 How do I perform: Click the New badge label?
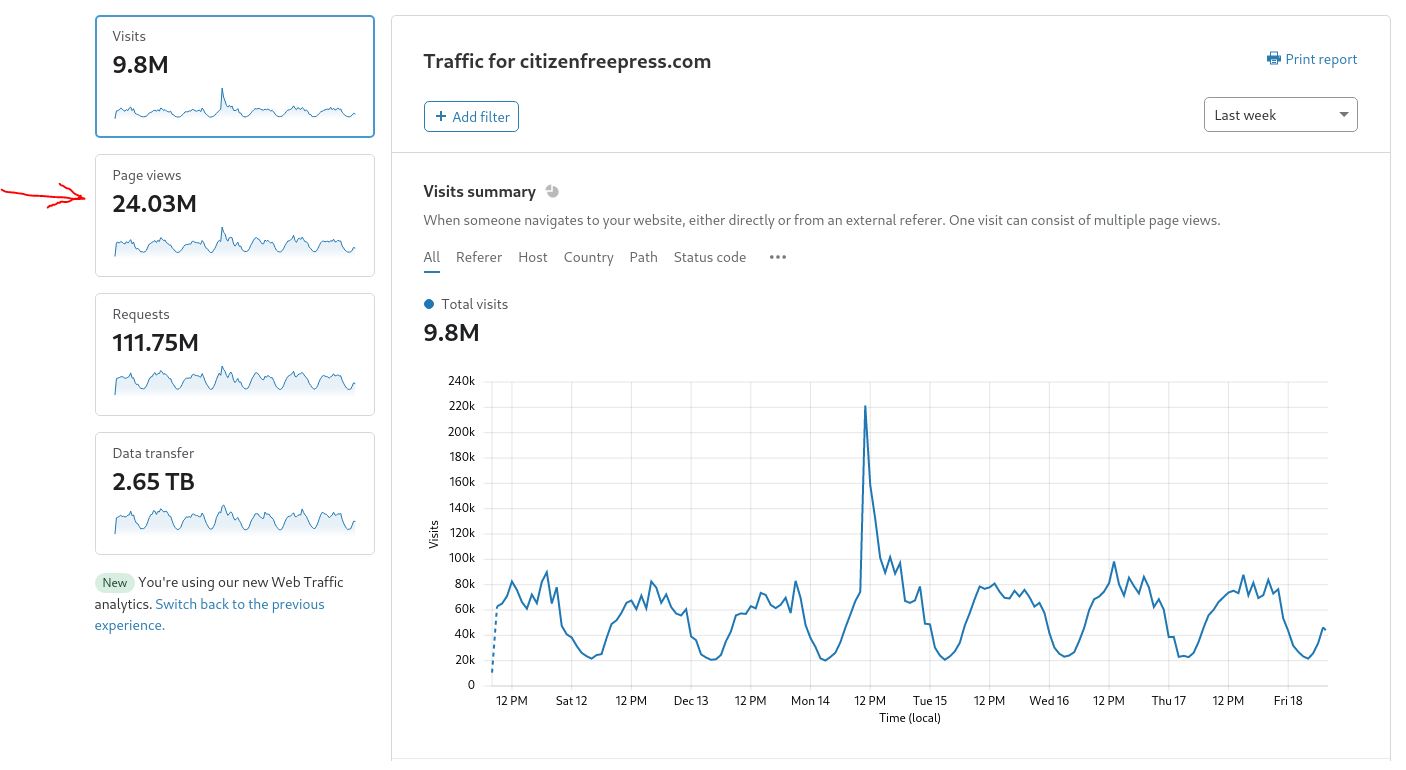click(x=115, y=583)
